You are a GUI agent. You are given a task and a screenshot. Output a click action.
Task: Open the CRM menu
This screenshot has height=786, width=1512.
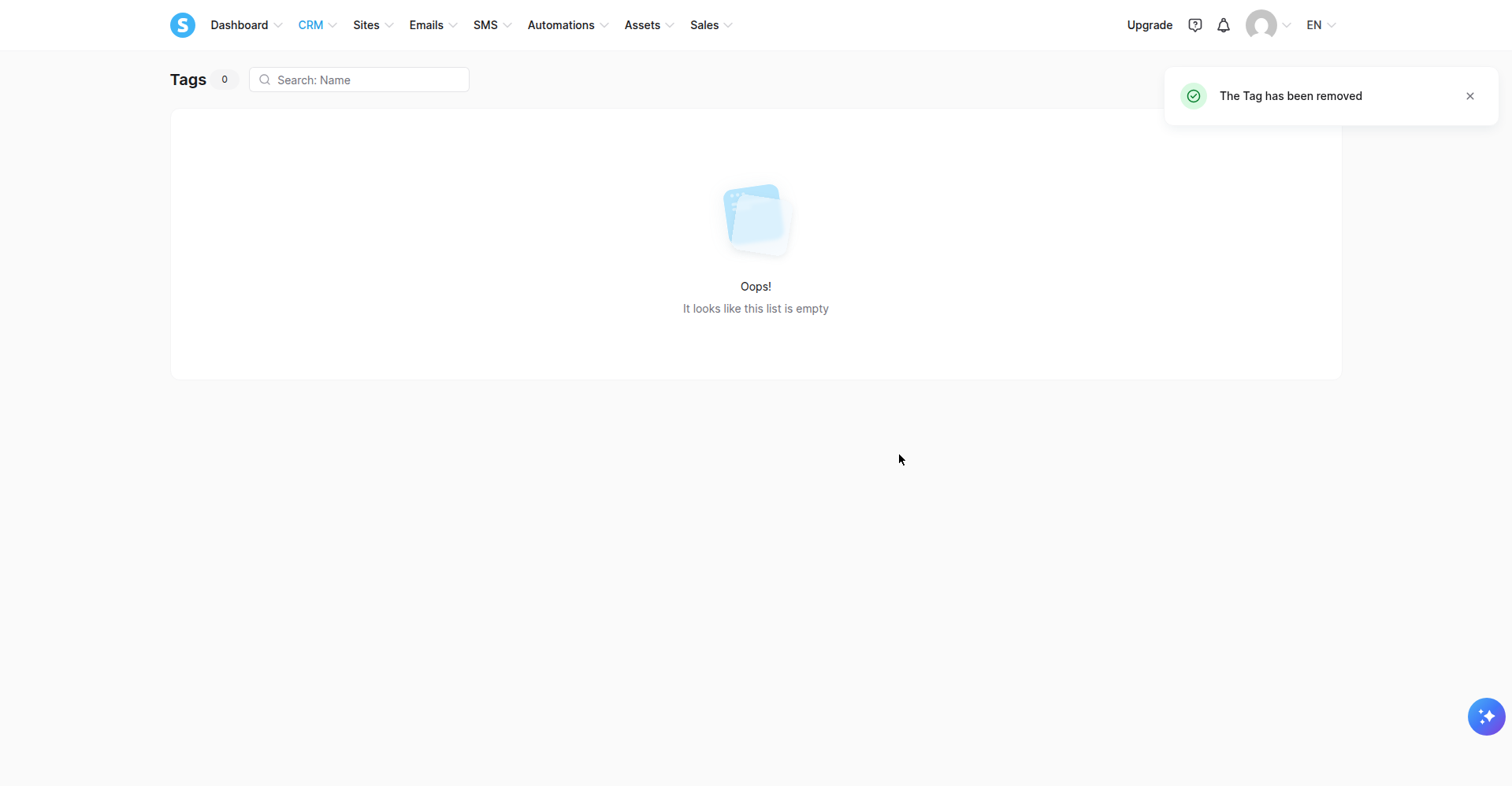pos(318,25)
